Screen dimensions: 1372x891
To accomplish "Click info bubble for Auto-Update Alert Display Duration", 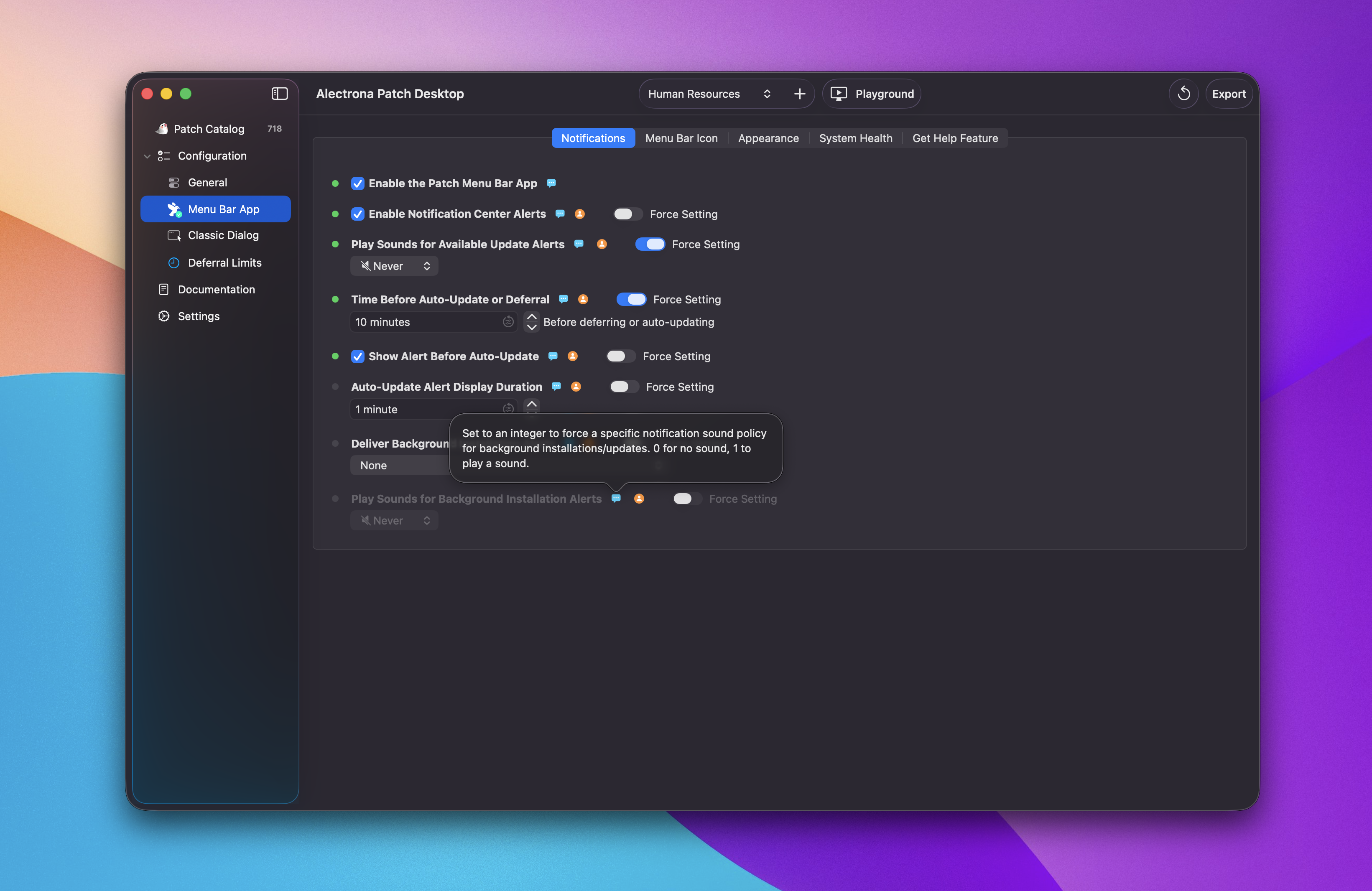I will click(x=556, y=387).
